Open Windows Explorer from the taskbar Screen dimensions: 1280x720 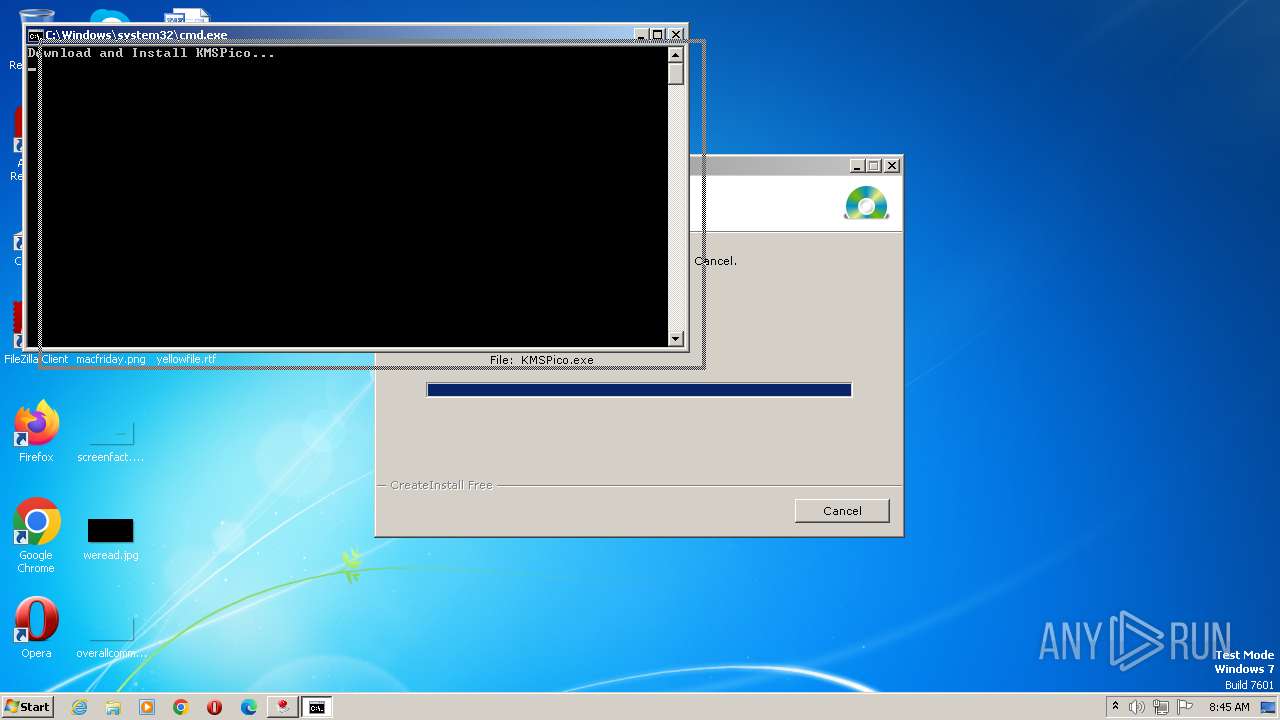pyautogui.click(x=113, y=707)
